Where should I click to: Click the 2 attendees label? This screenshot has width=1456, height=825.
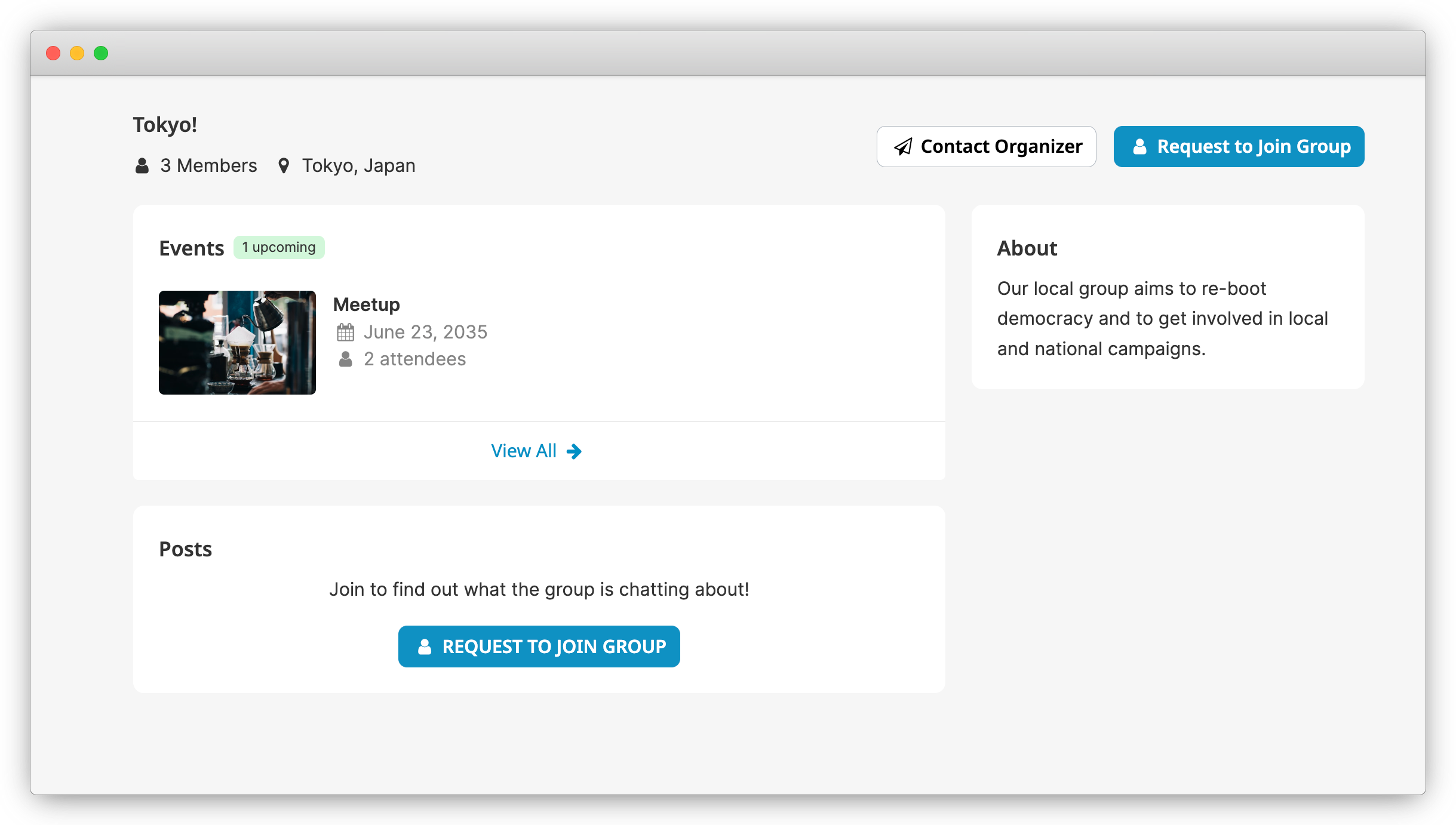(x=414, y=358)
